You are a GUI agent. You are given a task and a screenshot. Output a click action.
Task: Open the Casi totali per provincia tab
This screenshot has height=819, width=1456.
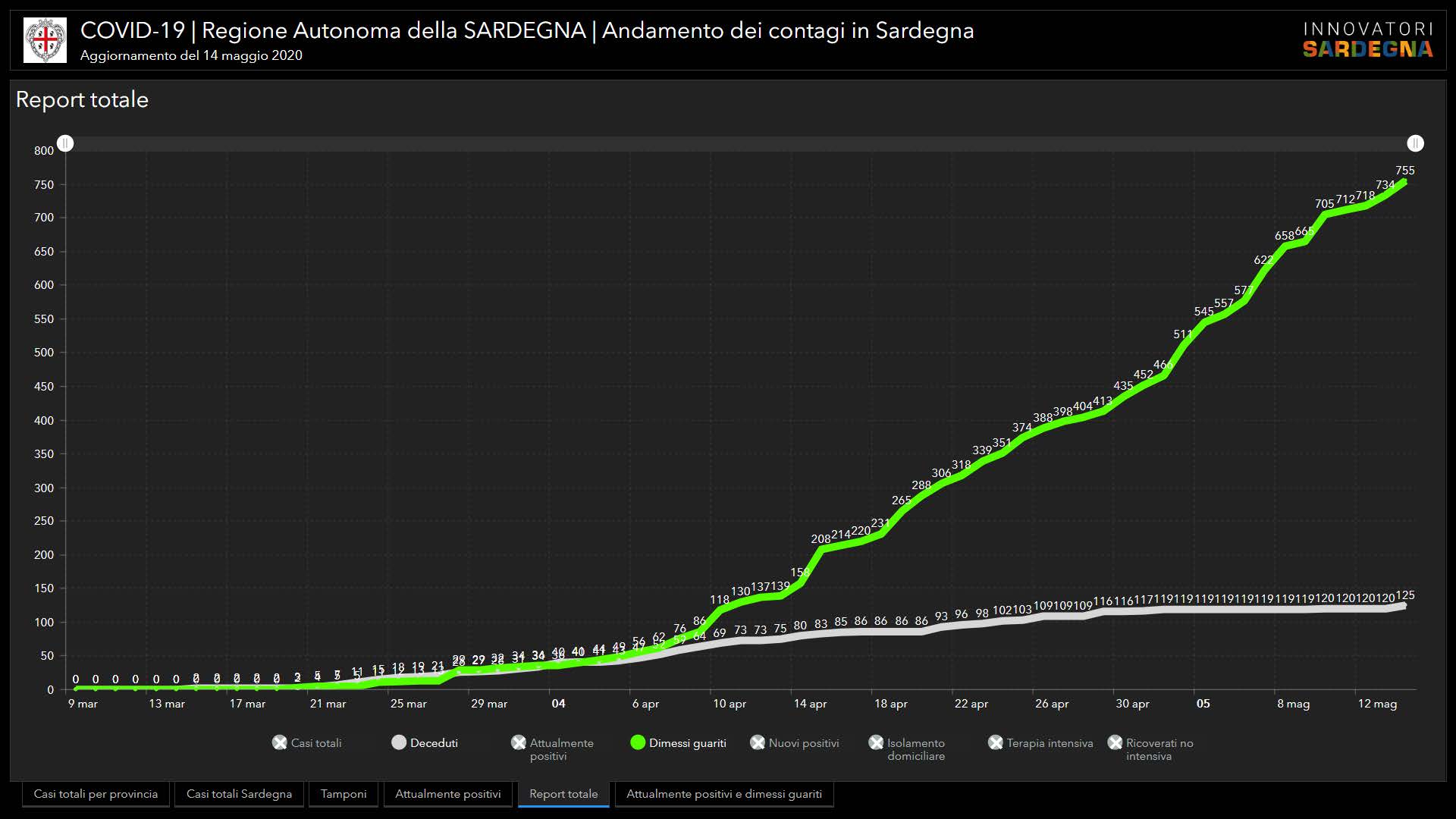tap(96, 794)
